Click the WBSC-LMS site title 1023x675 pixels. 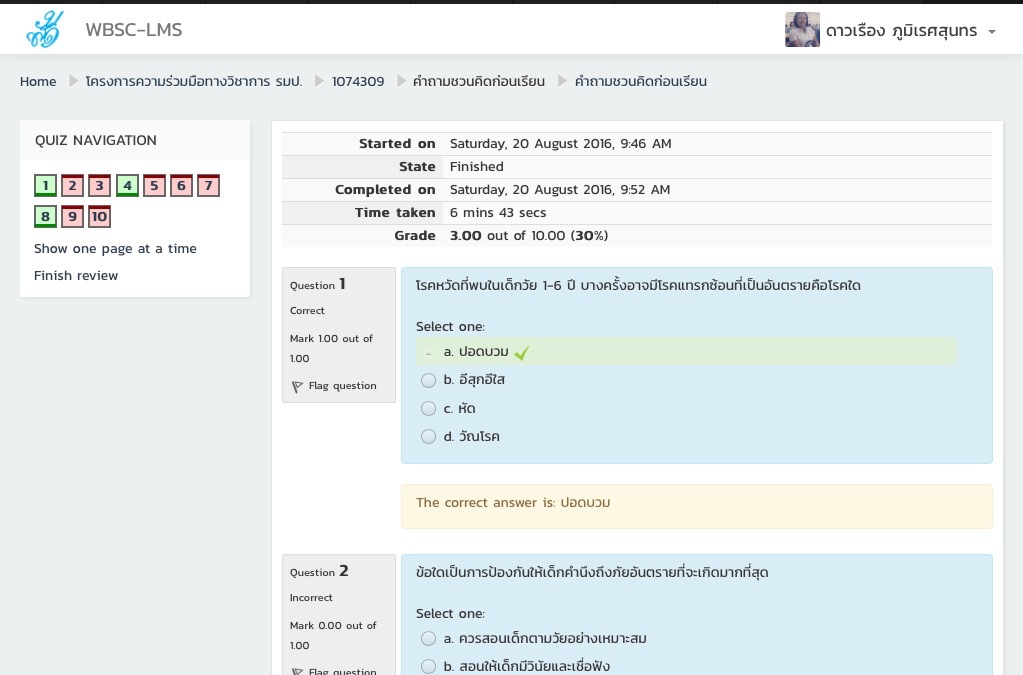(134, 30)
